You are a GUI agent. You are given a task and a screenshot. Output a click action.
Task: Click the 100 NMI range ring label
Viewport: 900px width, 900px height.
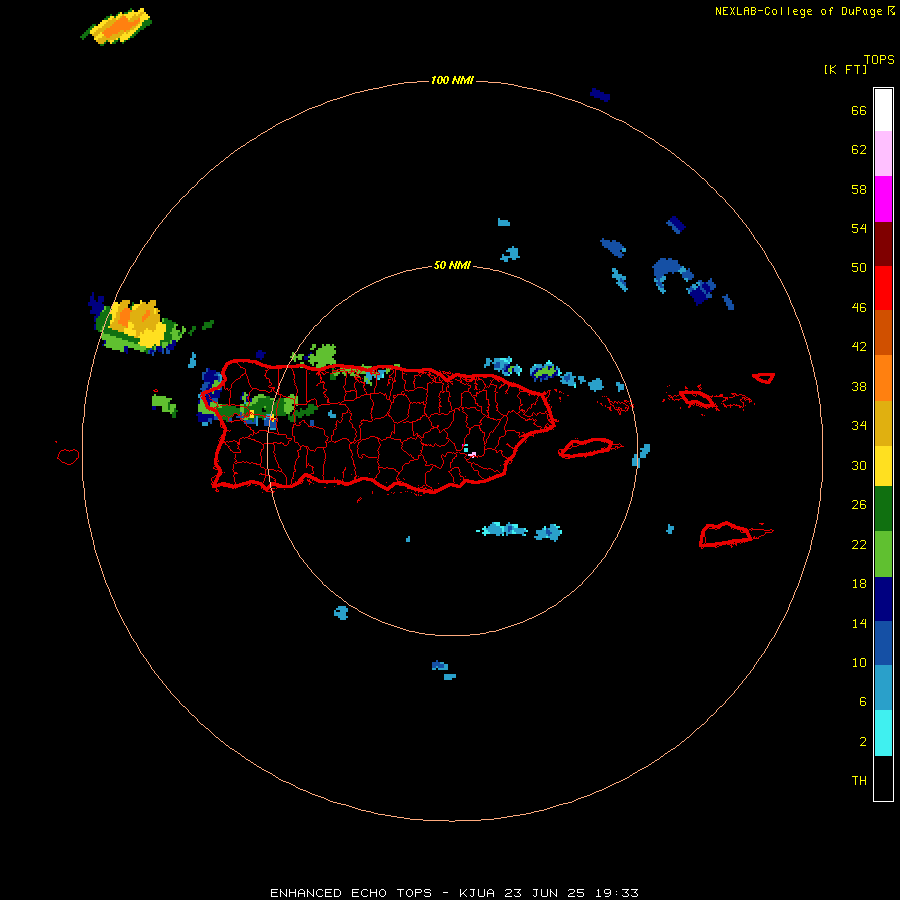point(452,80)
